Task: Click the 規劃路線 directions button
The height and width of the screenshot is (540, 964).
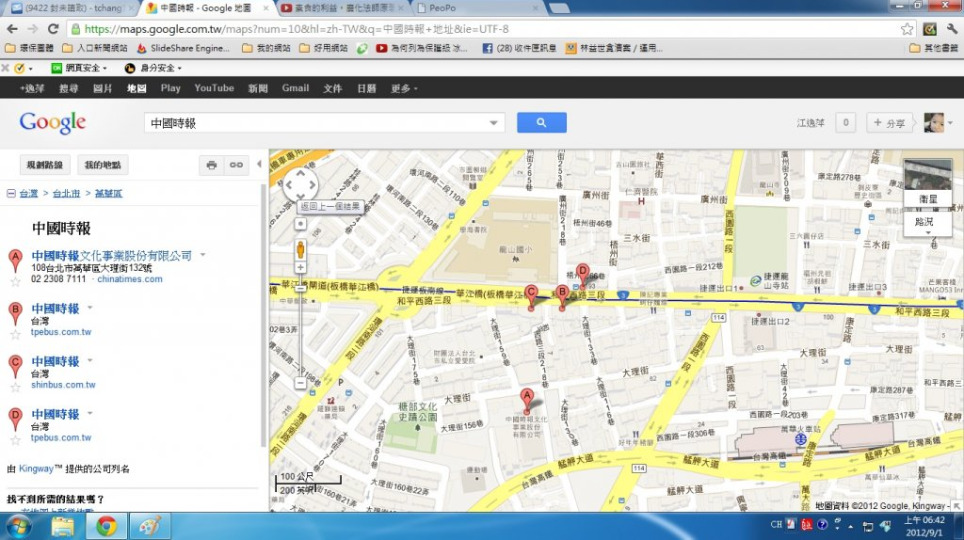Action: point(44,165)
